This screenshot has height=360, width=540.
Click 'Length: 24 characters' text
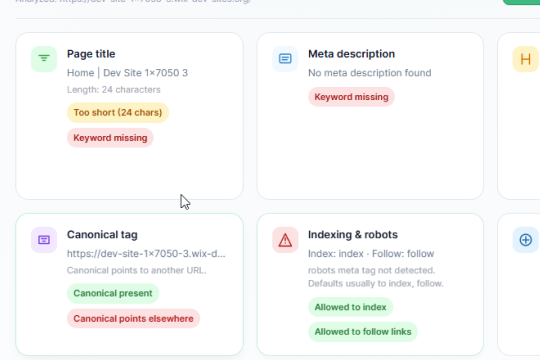tap(114, 90)
